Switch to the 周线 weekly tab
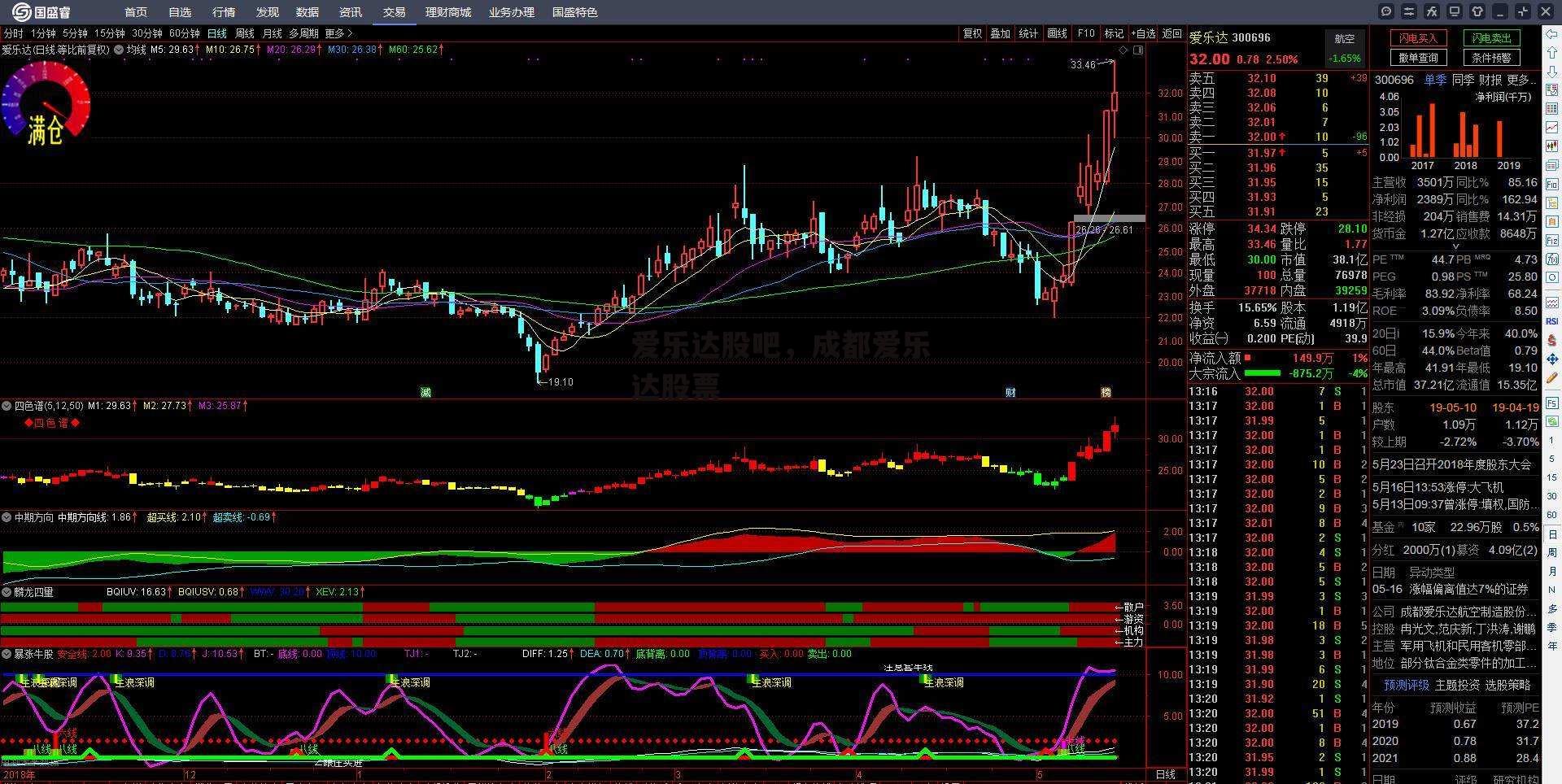Viewport: 1562px width, 784px height. pos(245,33)
